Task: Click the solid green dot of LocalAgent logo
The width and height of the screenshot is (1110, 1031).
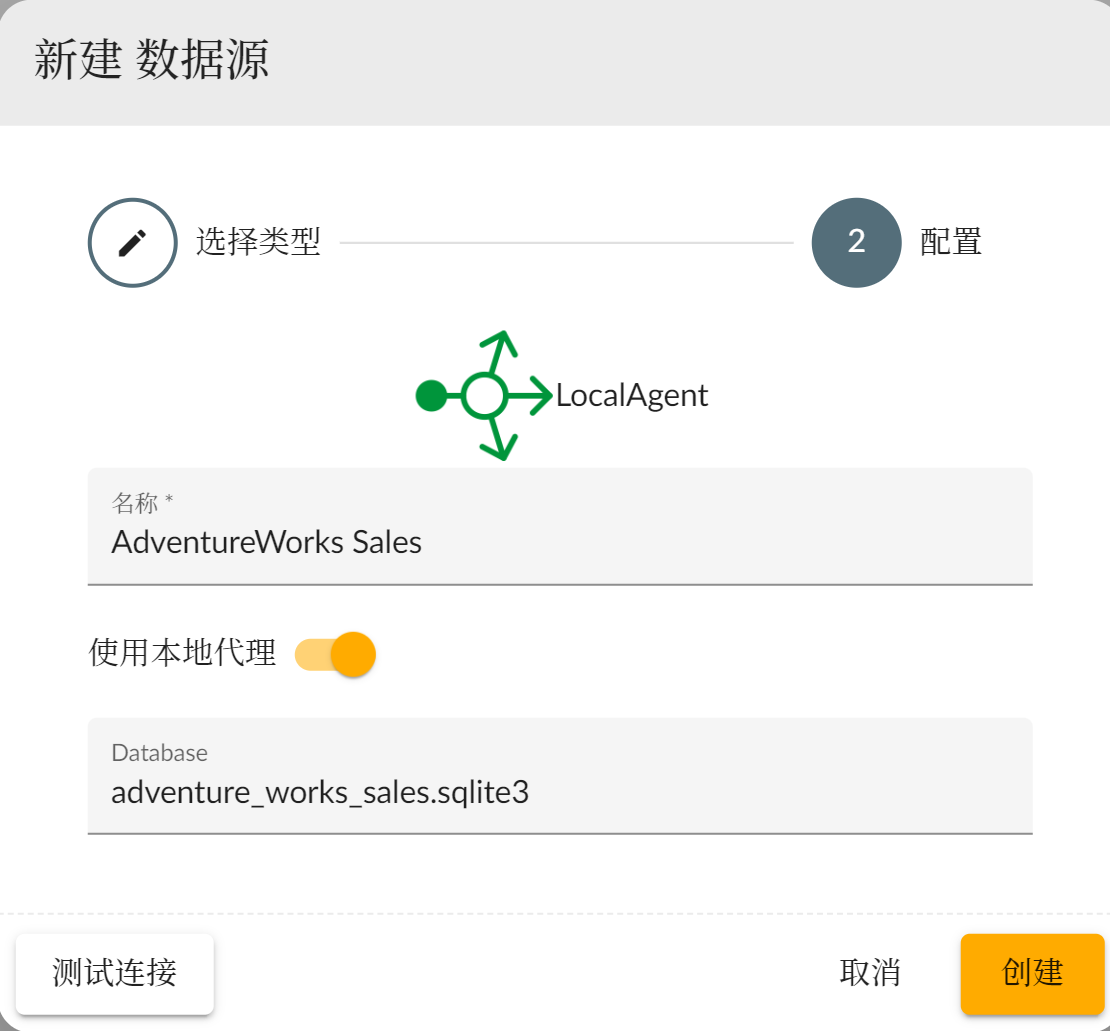Action: [x=431, y=396]
